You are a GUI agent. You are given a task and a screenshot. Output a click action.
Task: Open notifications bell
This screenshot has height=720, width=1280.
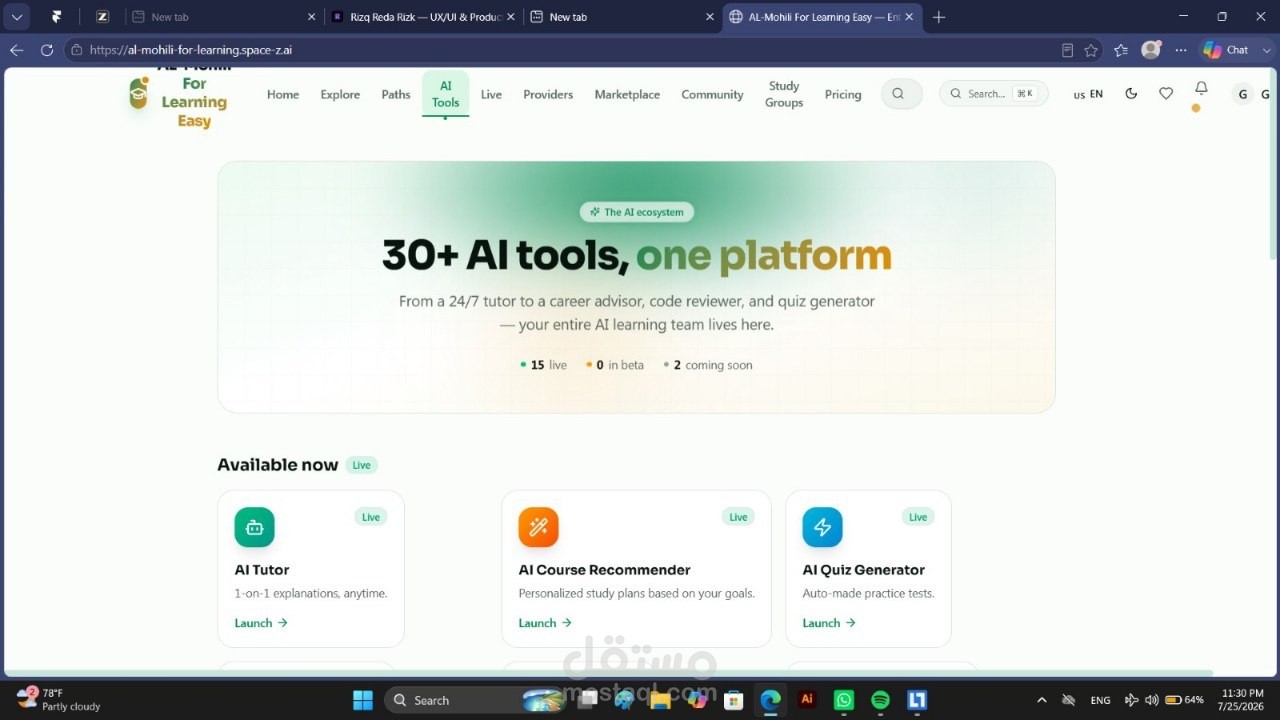pos(1201,89)
